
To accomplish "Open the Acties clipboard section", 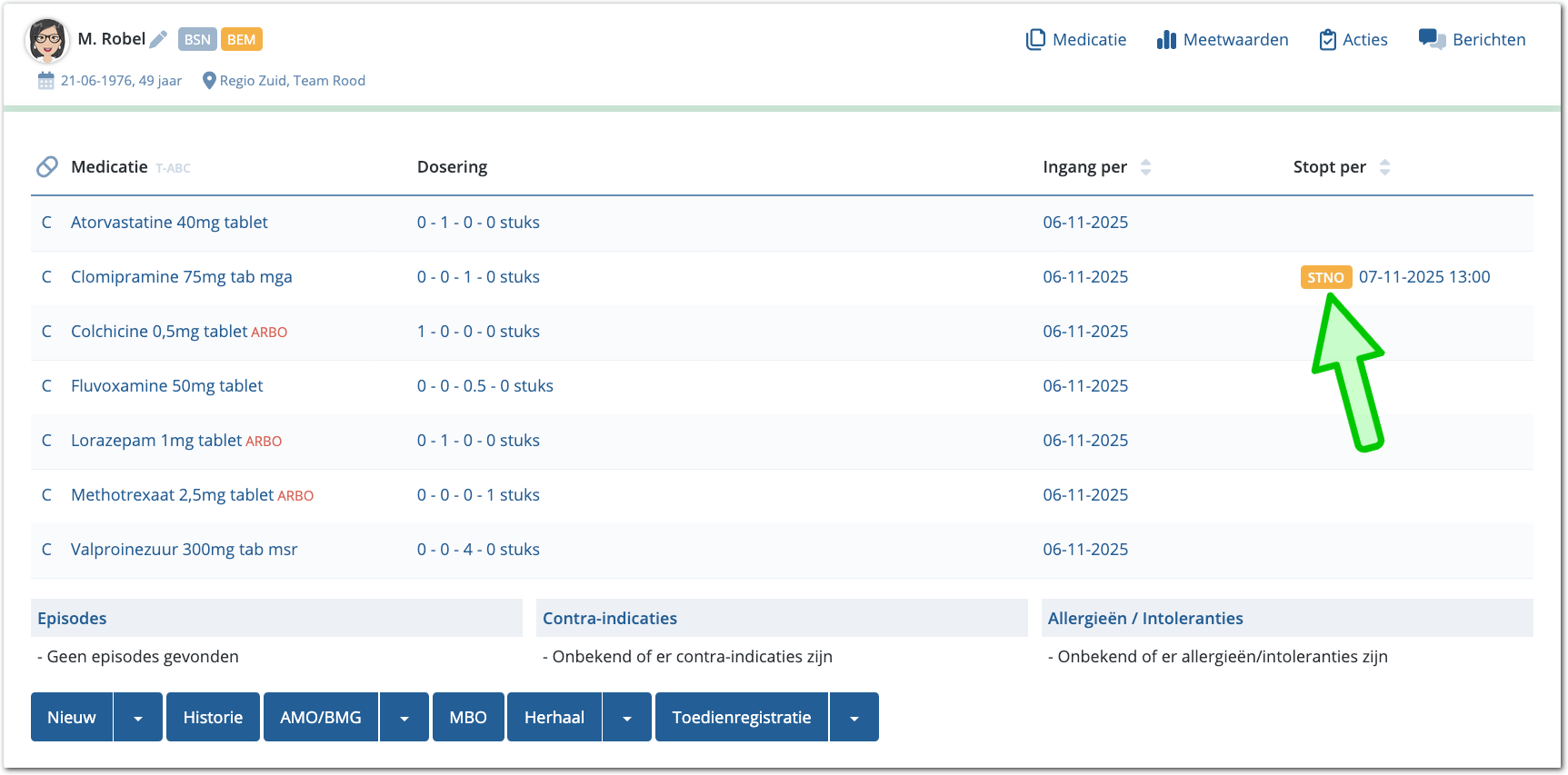I will point(1353,40).
